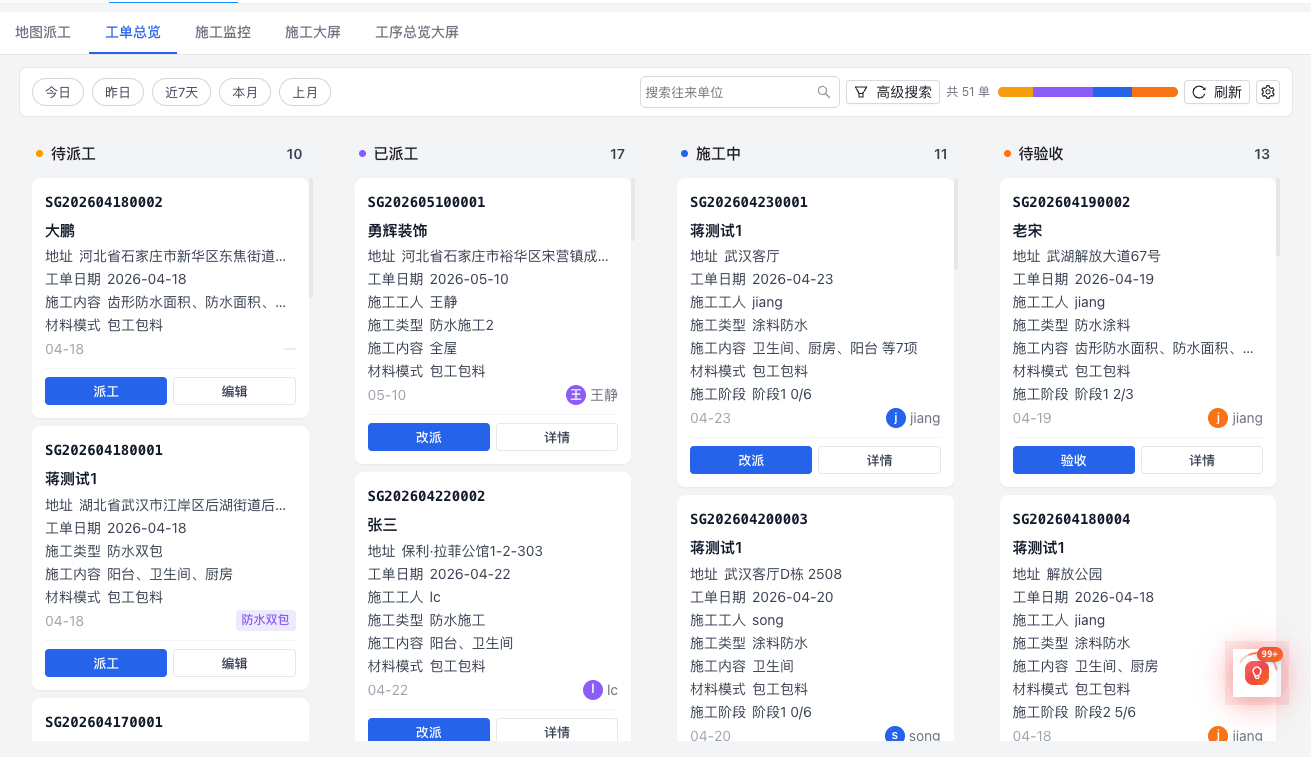
Task: Click orange segment of status progress bar
Action: click(1155, 92)
